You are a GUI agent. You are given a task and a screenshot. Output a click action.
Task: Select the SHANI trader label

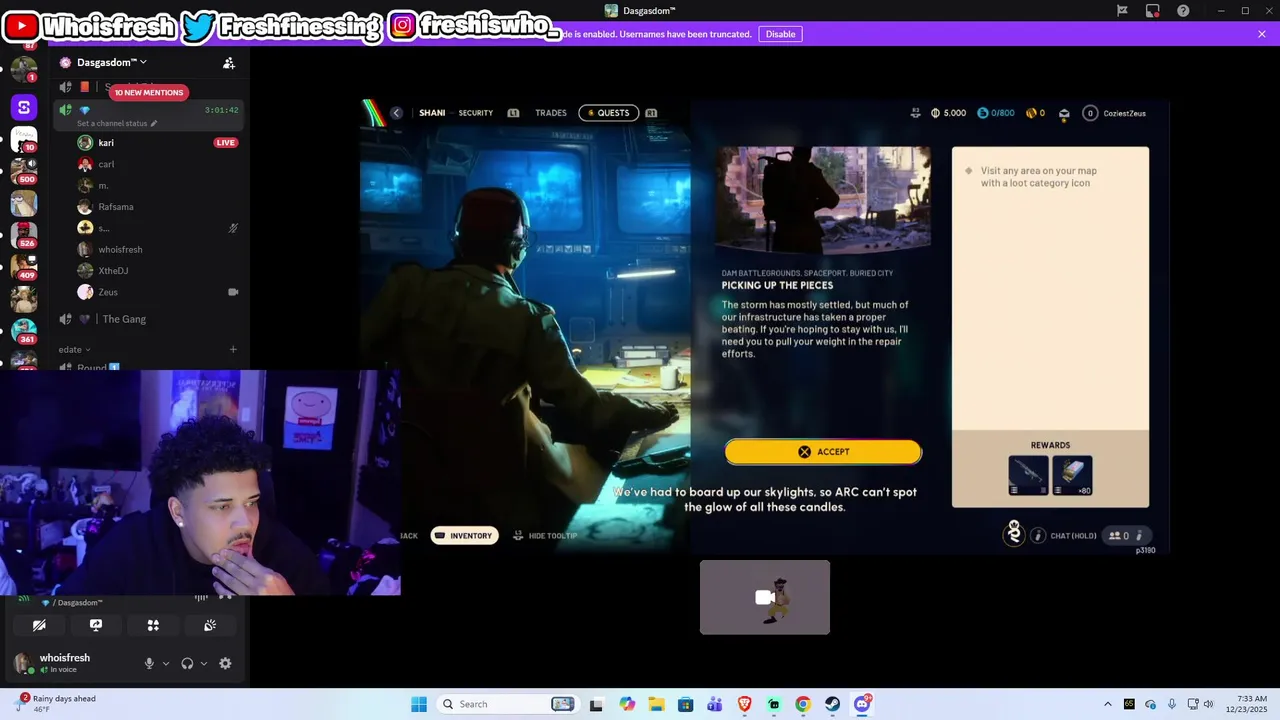[x=432, y=113]
